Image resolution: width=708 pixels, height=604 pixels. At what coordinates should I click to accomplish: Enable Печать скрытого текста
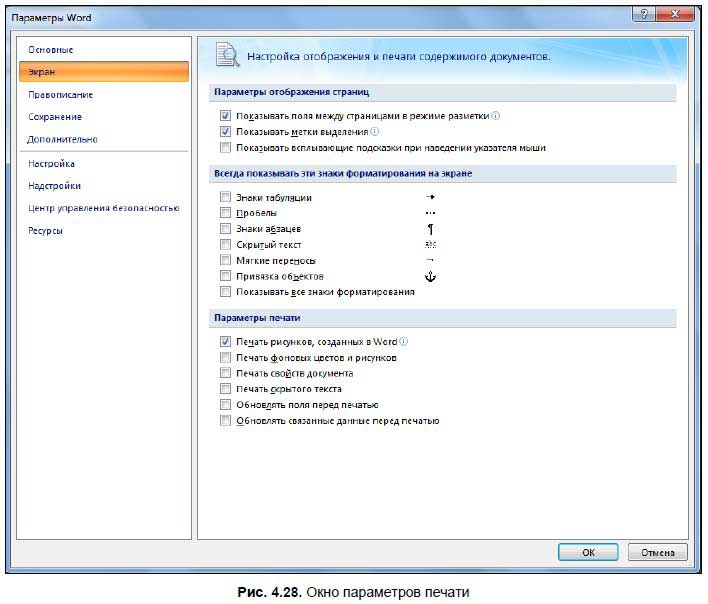tap(225, 389)
